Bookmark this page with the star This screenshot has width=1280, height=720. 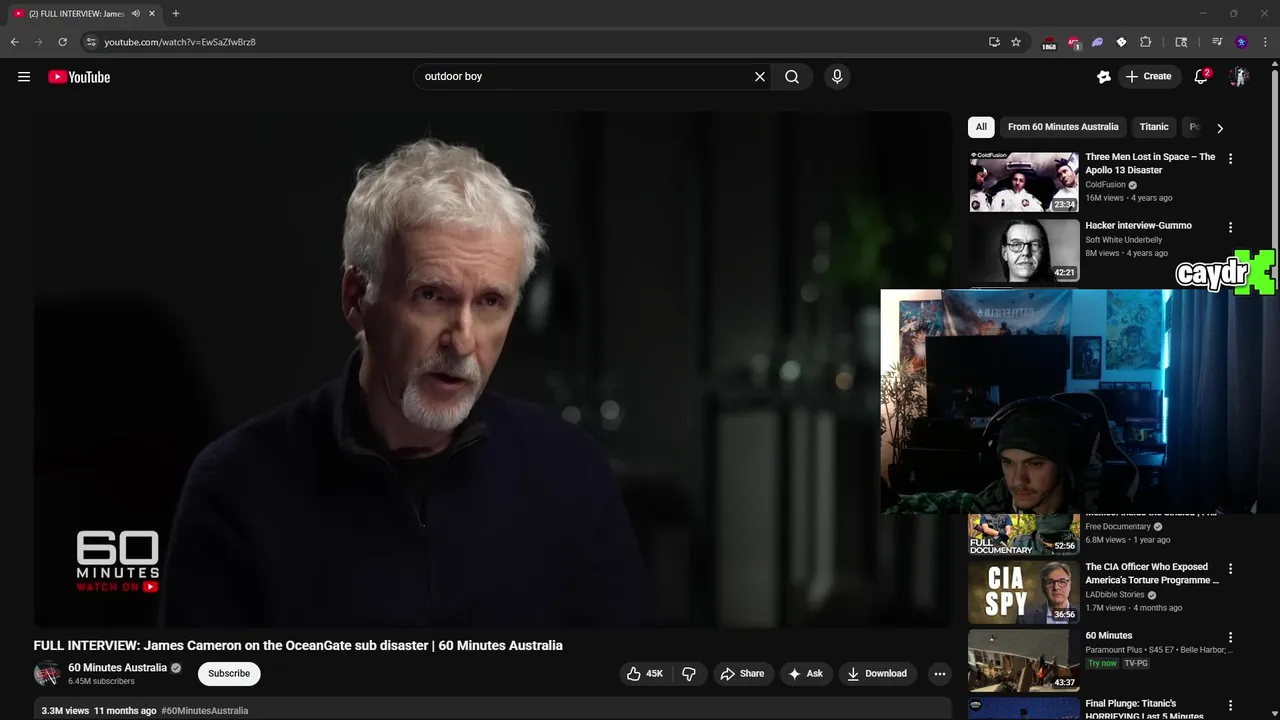tap(1016, 42)
